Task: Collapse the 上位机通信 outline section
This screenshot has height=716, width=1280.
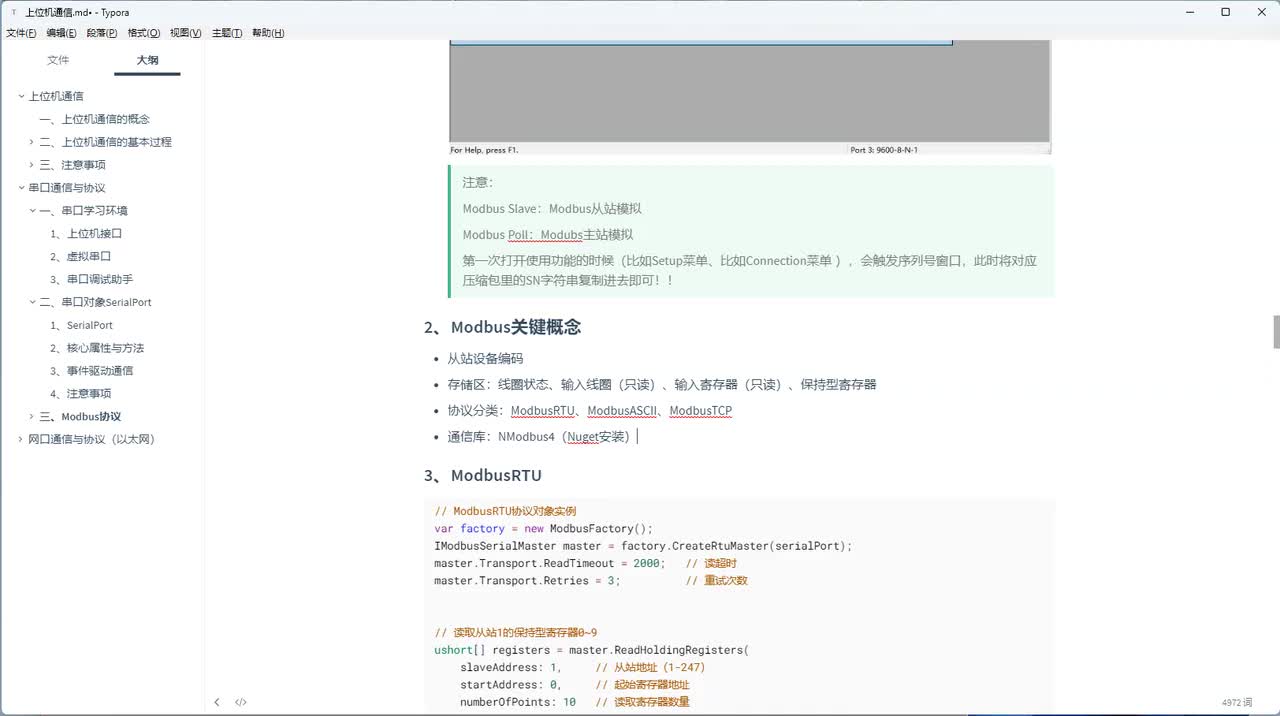Action: tap(21, 96)
